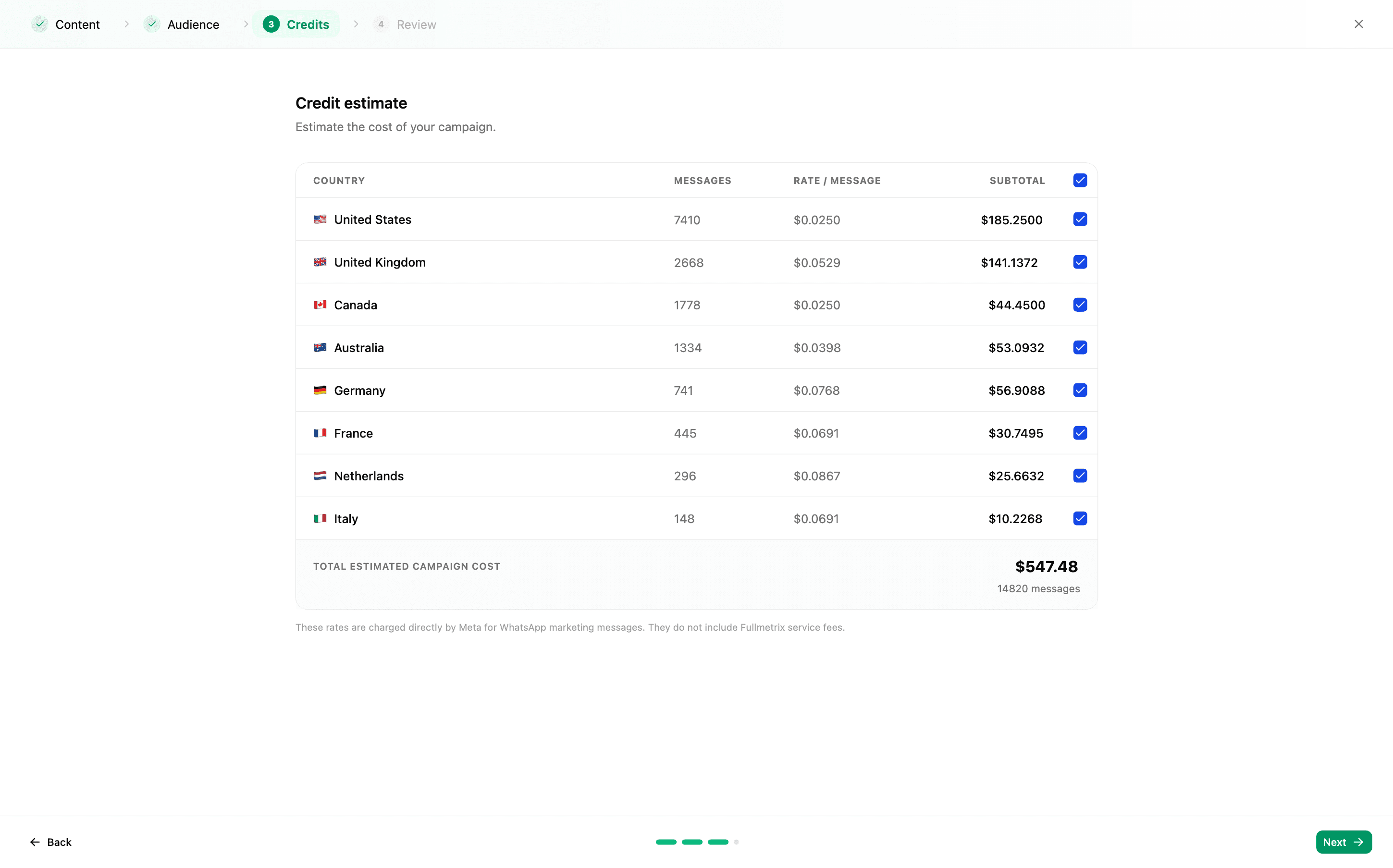Go to the Audience step
Screen dimensions: 1393x868
click(x=182, y=24)
